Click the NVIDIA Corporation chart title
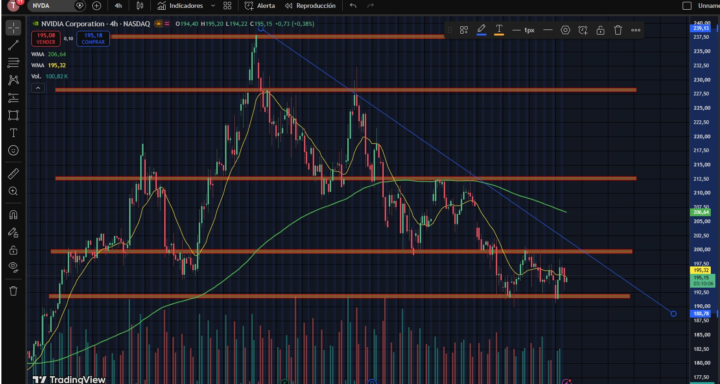 [72, 24]
